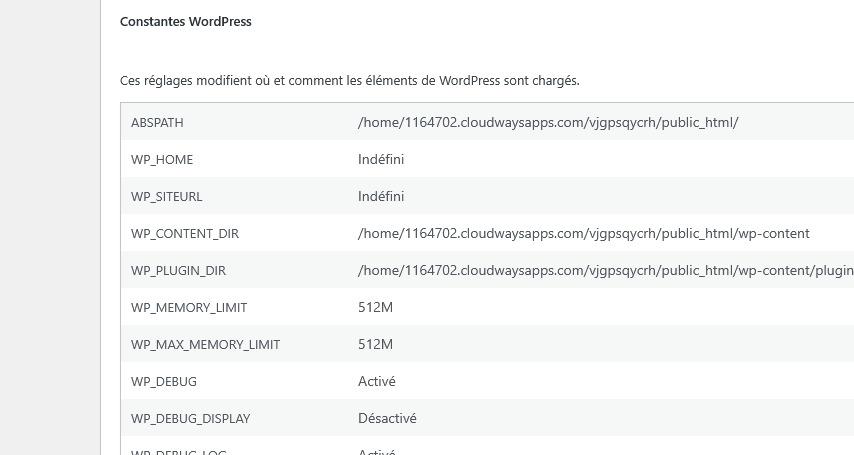Click the 512M value for WP_MEMORY_LIMIT
Image resolution: width=854 pixels, height=455 pixels.
376,308
